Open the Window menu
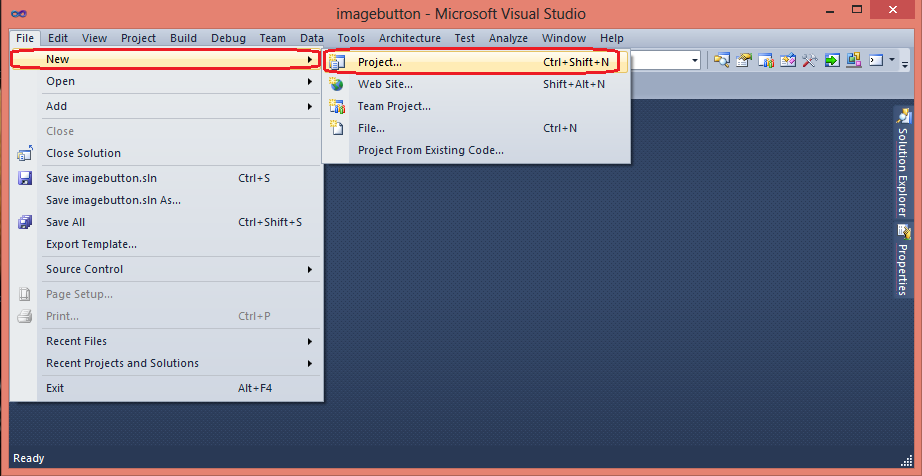Screen dimensions: 922x476 coord(564,38)
